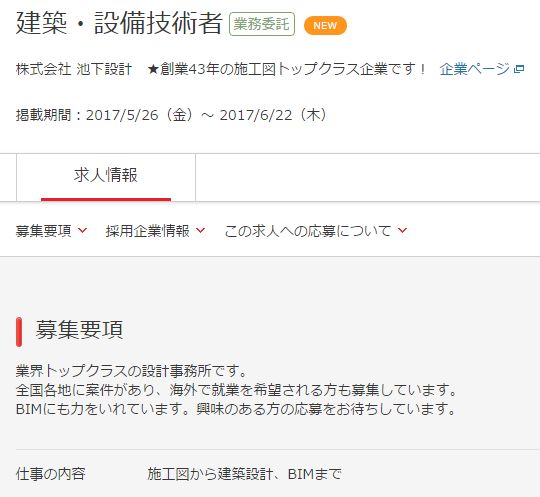Click the line 業界トップクラスの設計事務所です。

point(132,371)
